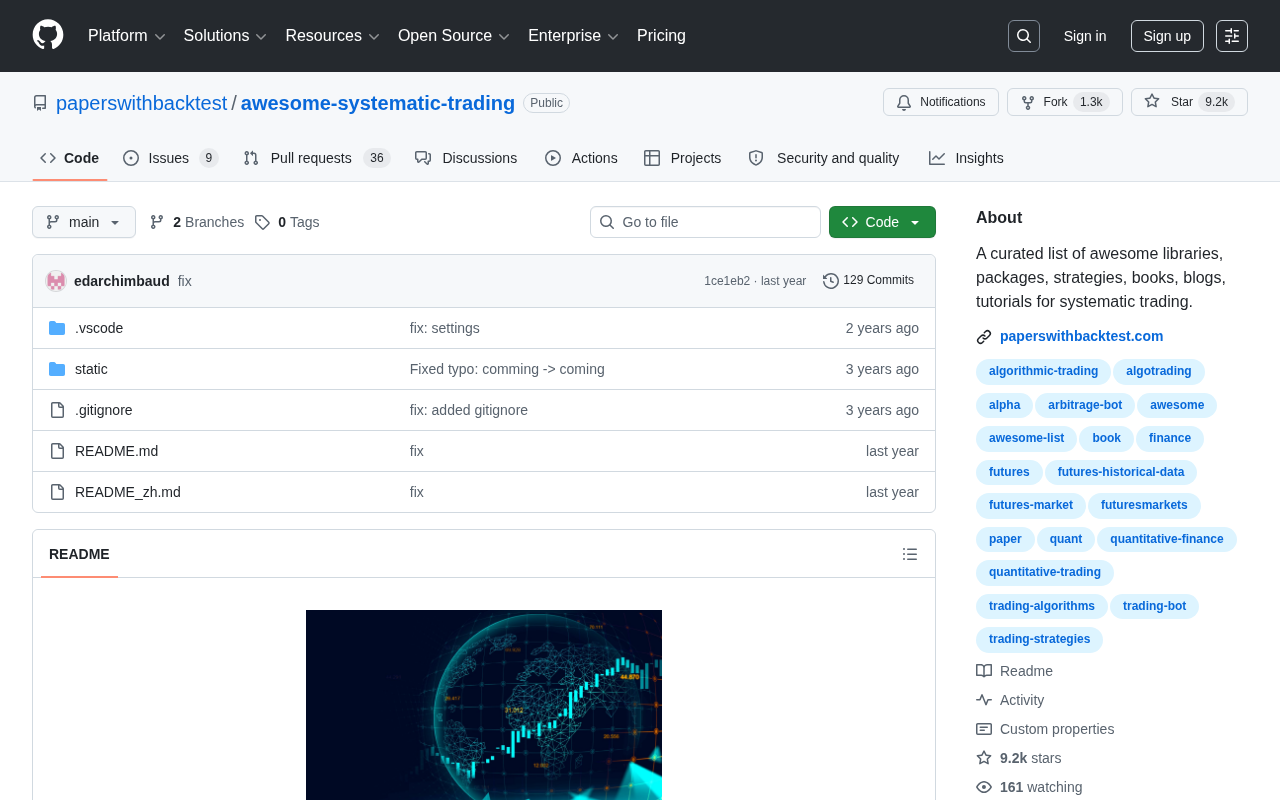Switch to the Issues tab

(170, 158)
